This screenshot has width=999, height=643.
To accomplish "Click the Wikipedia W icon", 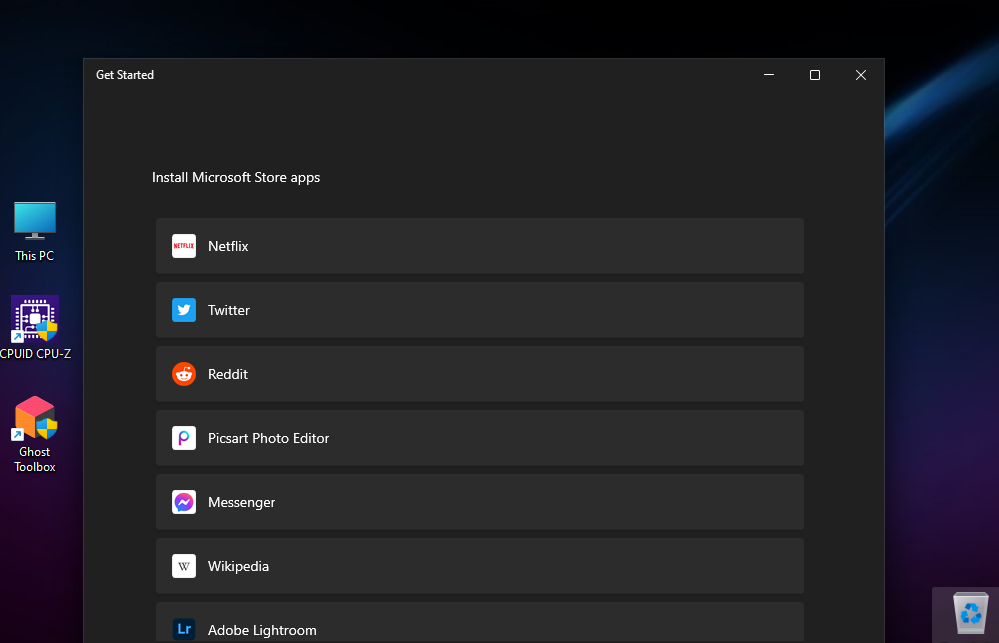I will (183, 566).
